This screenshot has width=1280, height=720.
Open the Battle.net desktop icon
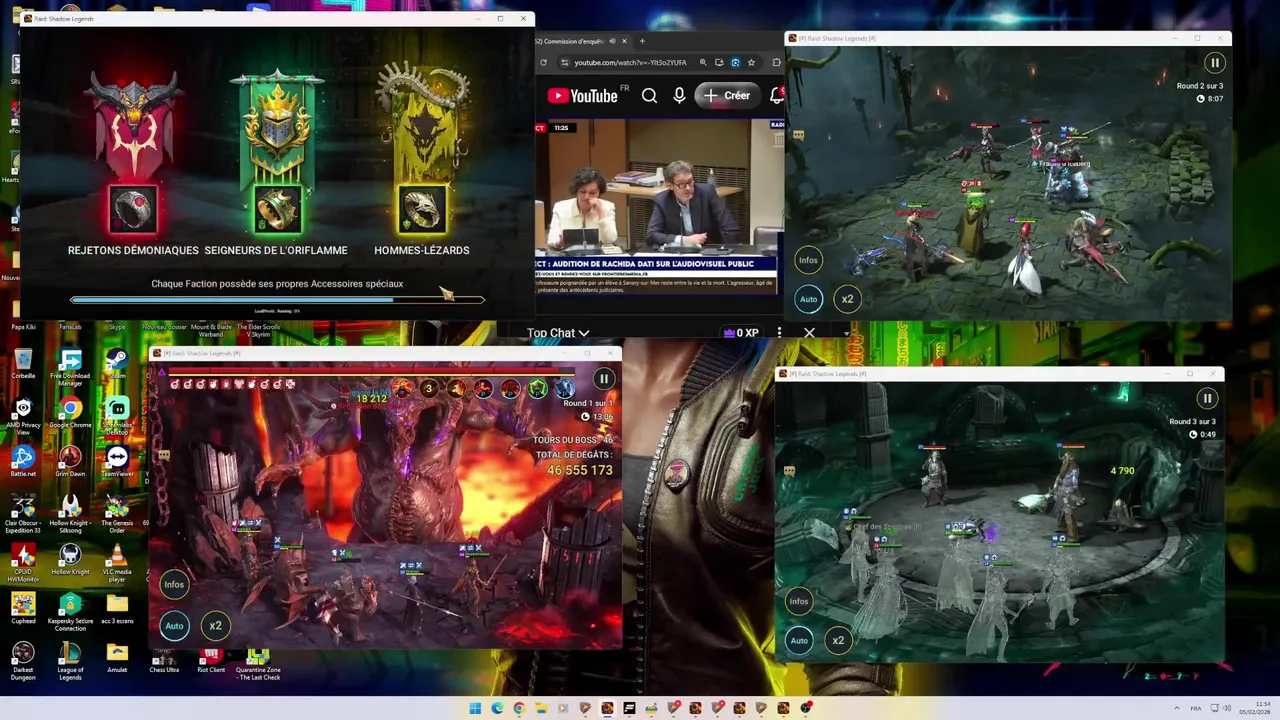(x=22, y=461)
